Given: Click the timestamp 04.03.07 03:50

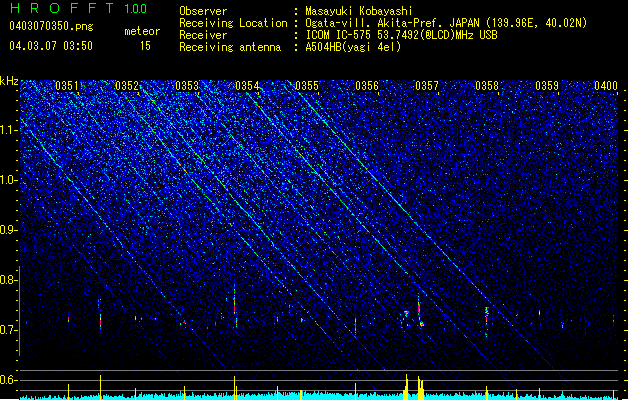Looking at the screenshot, I should (51, 46).
